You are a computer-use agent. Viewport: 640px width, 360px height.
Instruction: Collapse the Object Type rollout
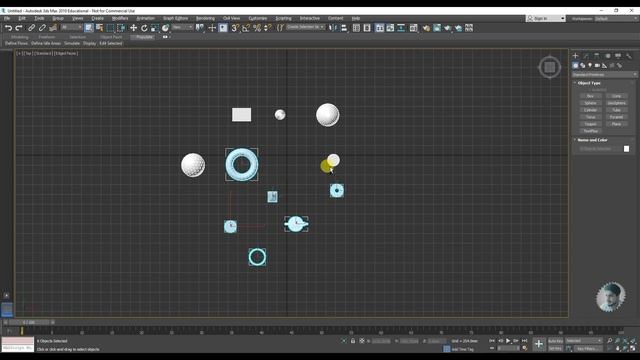[x=589, y=83]
